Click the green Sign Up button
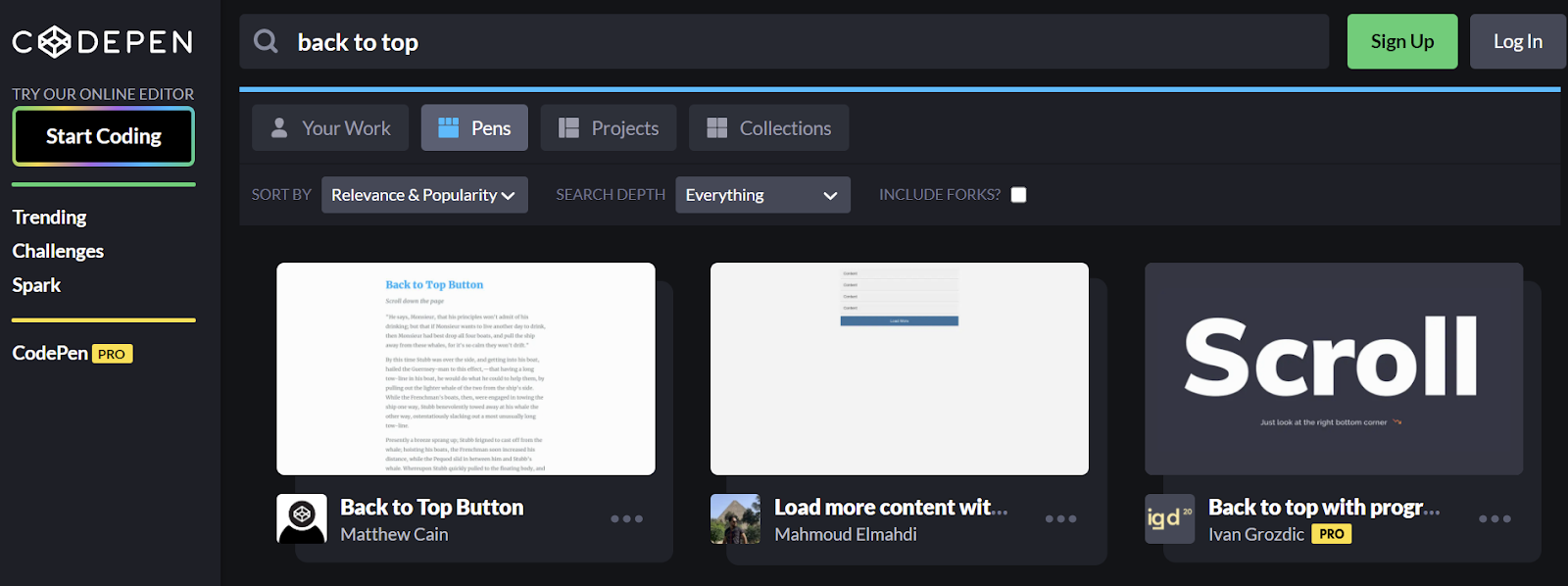Image resolution: width=1568 pixels, height=586 pixels. 1402,41
